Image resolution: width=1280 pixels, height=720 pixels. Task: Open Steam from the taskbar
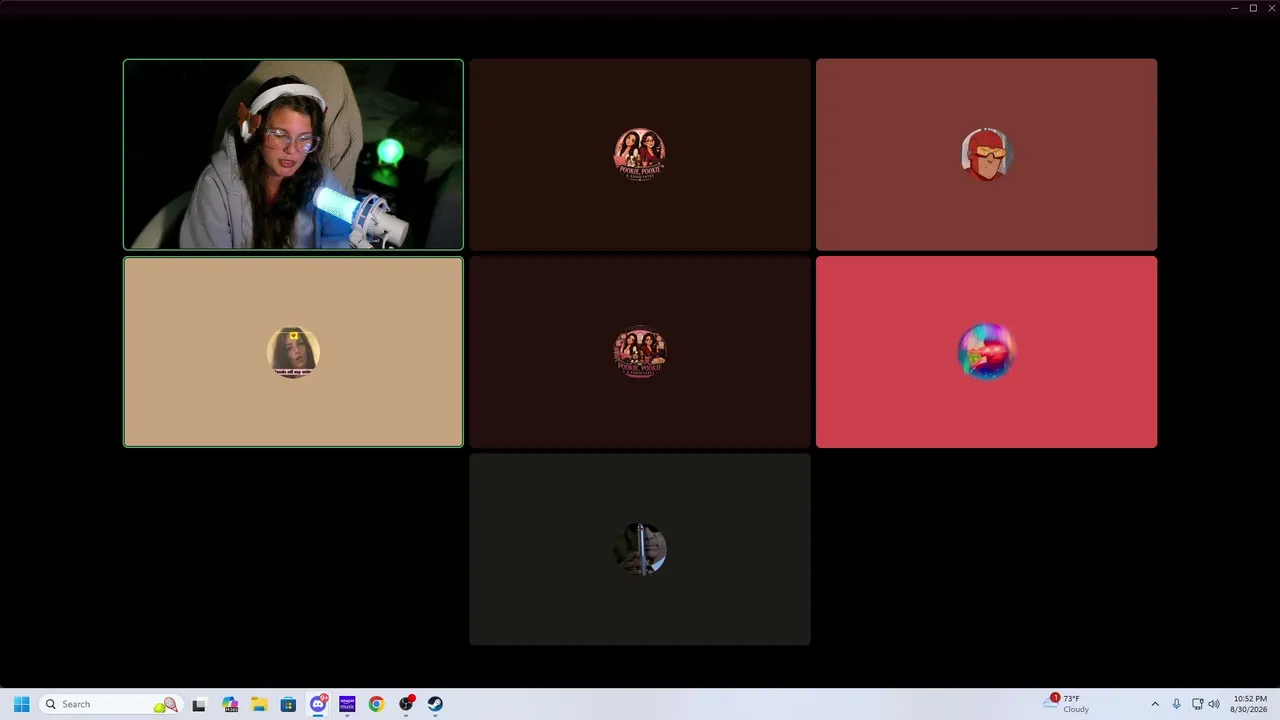pyautogui.click(x=435, y=704)
